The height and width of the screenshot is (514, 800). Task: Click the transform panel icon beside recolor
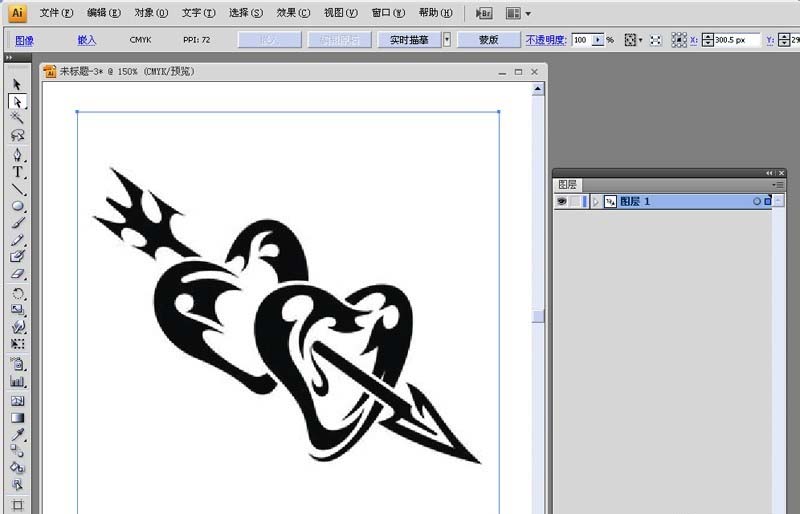click(656, 40)
